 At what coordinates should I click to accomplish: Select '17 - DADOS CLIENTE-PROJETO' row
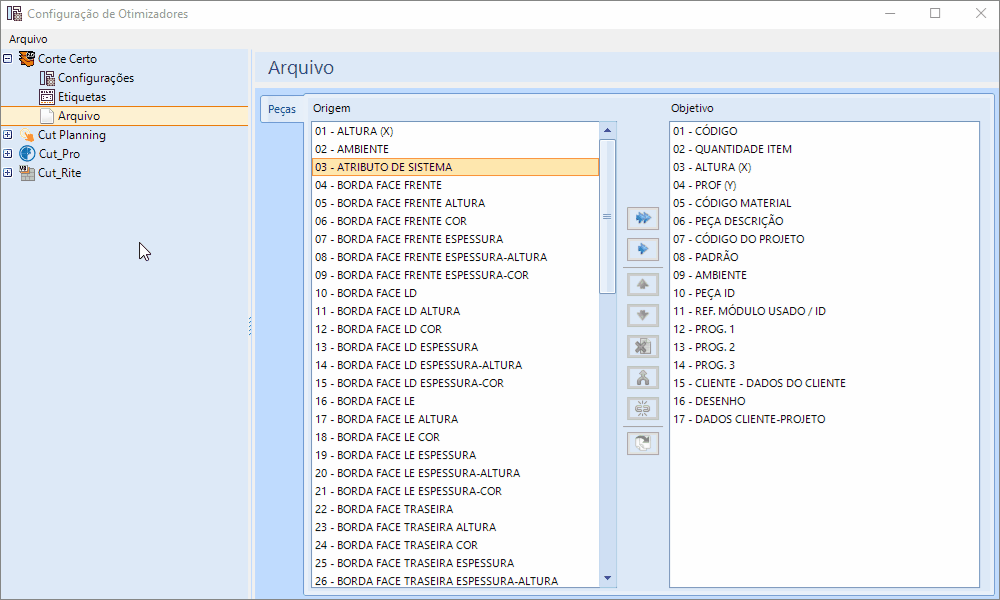click(x=824, y=419)
